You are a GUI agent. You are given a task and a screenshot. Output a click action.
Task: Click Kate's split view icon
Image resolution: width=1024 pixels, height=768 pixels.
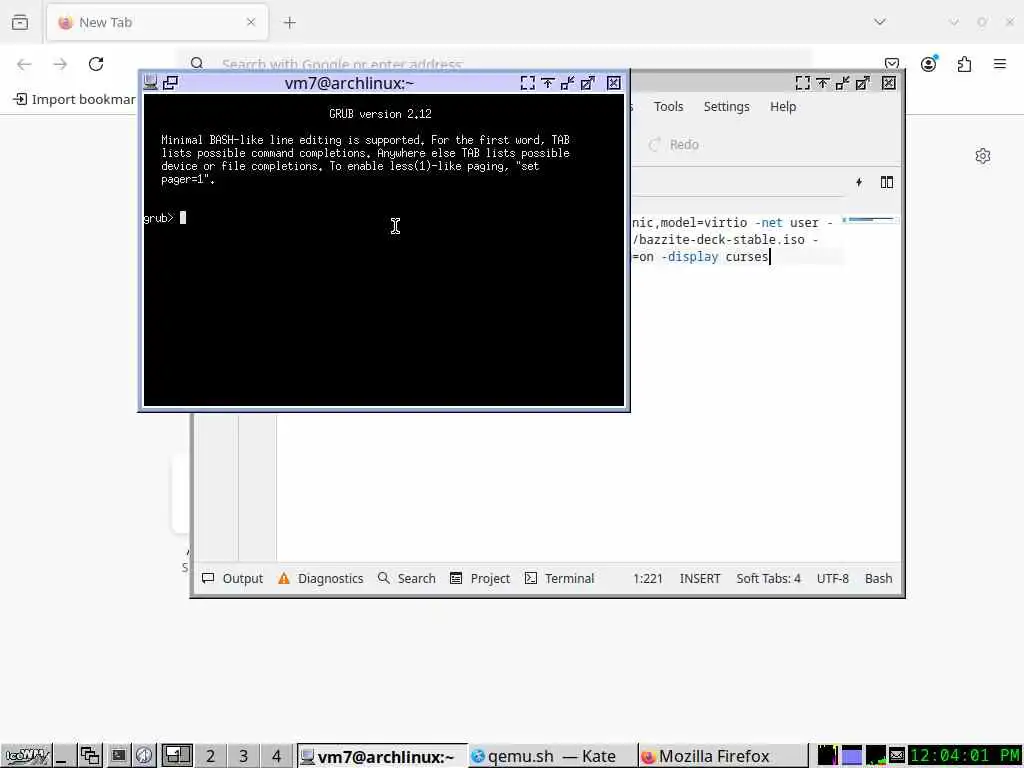886,182
